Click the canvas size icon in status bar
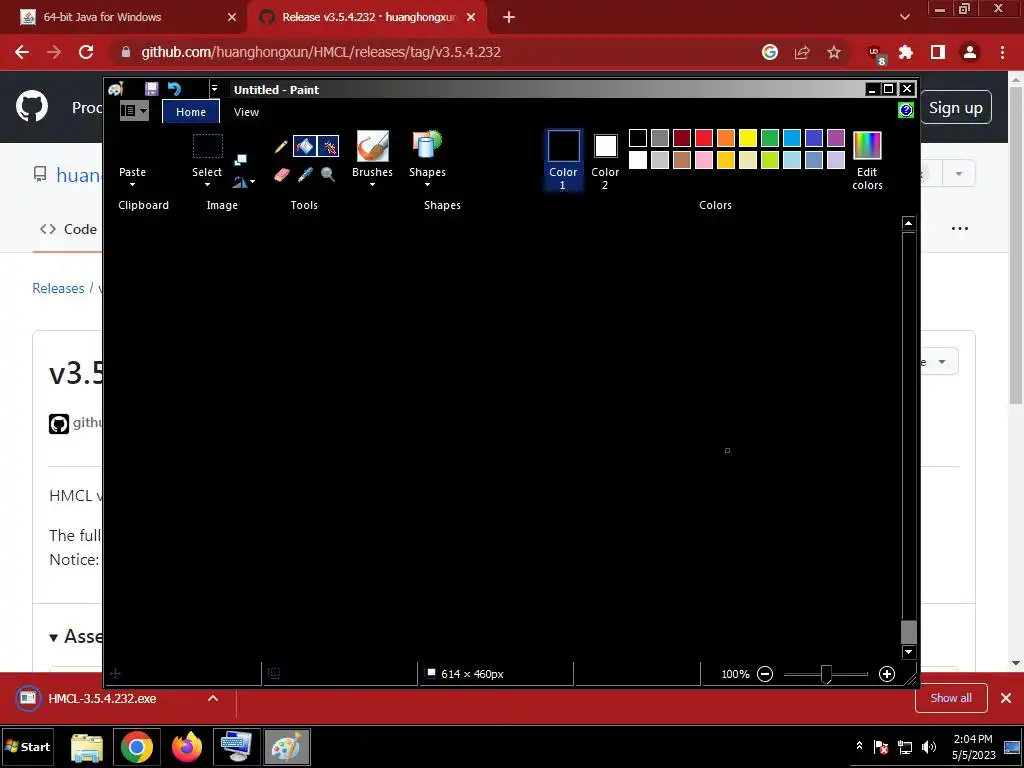The image size is (1024, 768). tap(430, 673)
